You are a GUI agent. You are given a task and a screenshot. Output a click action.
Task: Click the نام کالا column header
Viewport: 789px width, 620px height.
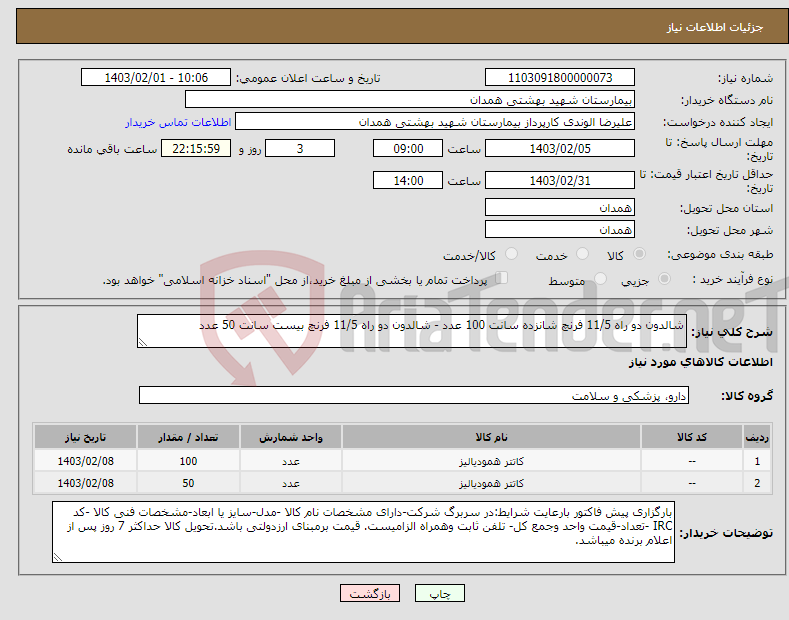point(491,437)
